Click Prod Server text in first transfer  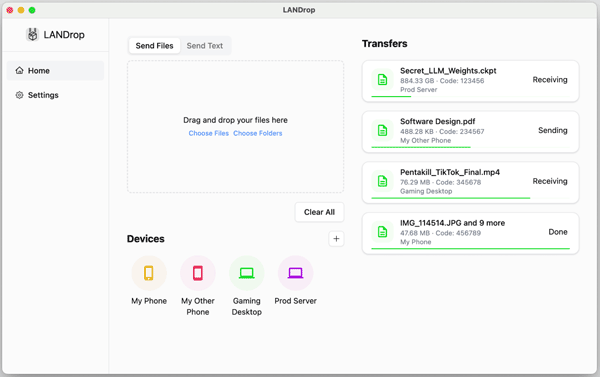click(419, 90)
